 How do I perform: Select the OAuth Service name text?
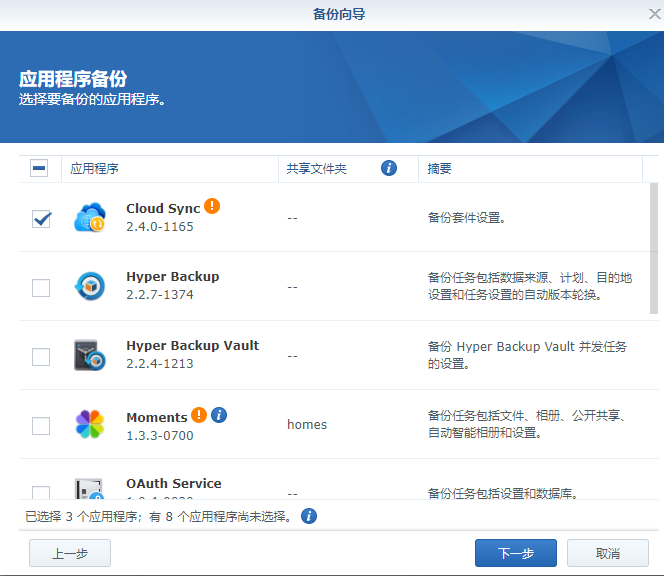point(174,483)
